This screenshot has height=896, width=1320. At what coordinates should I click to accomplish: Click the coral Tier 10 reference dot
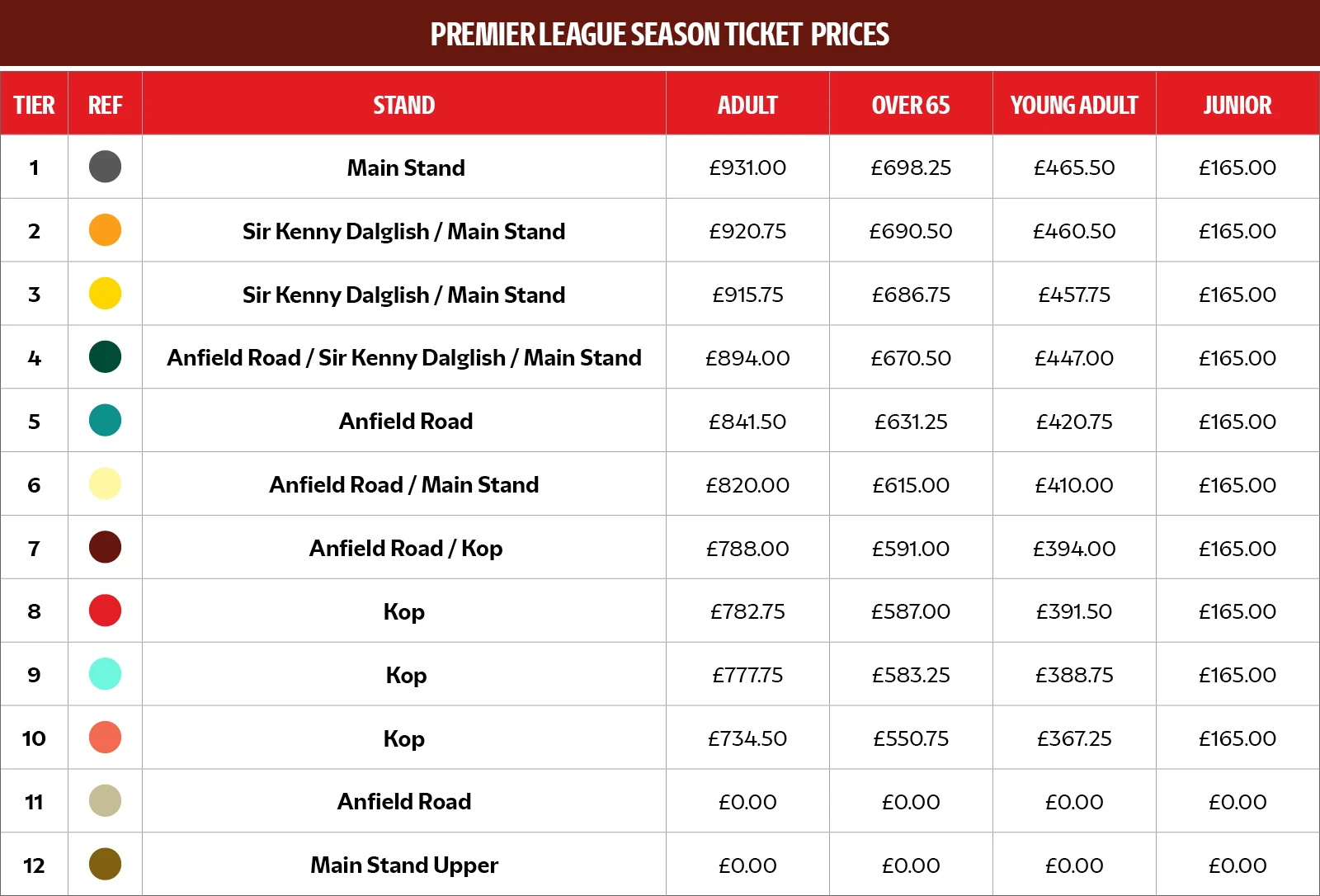tap(105, 738)
